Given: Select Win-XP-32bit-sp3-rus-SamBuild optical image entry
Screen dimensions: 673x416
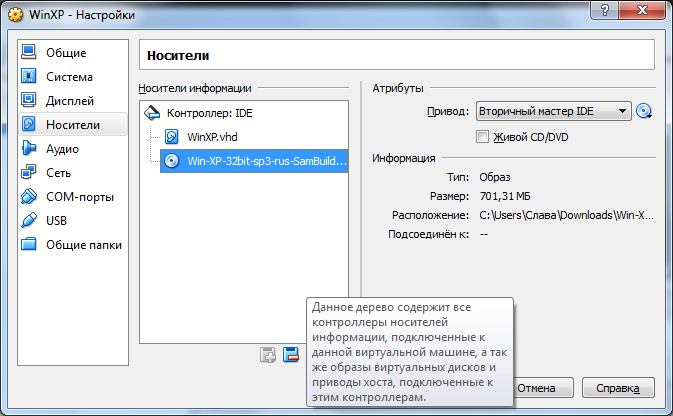Looking at the screenshot, I should pos(254,161).
